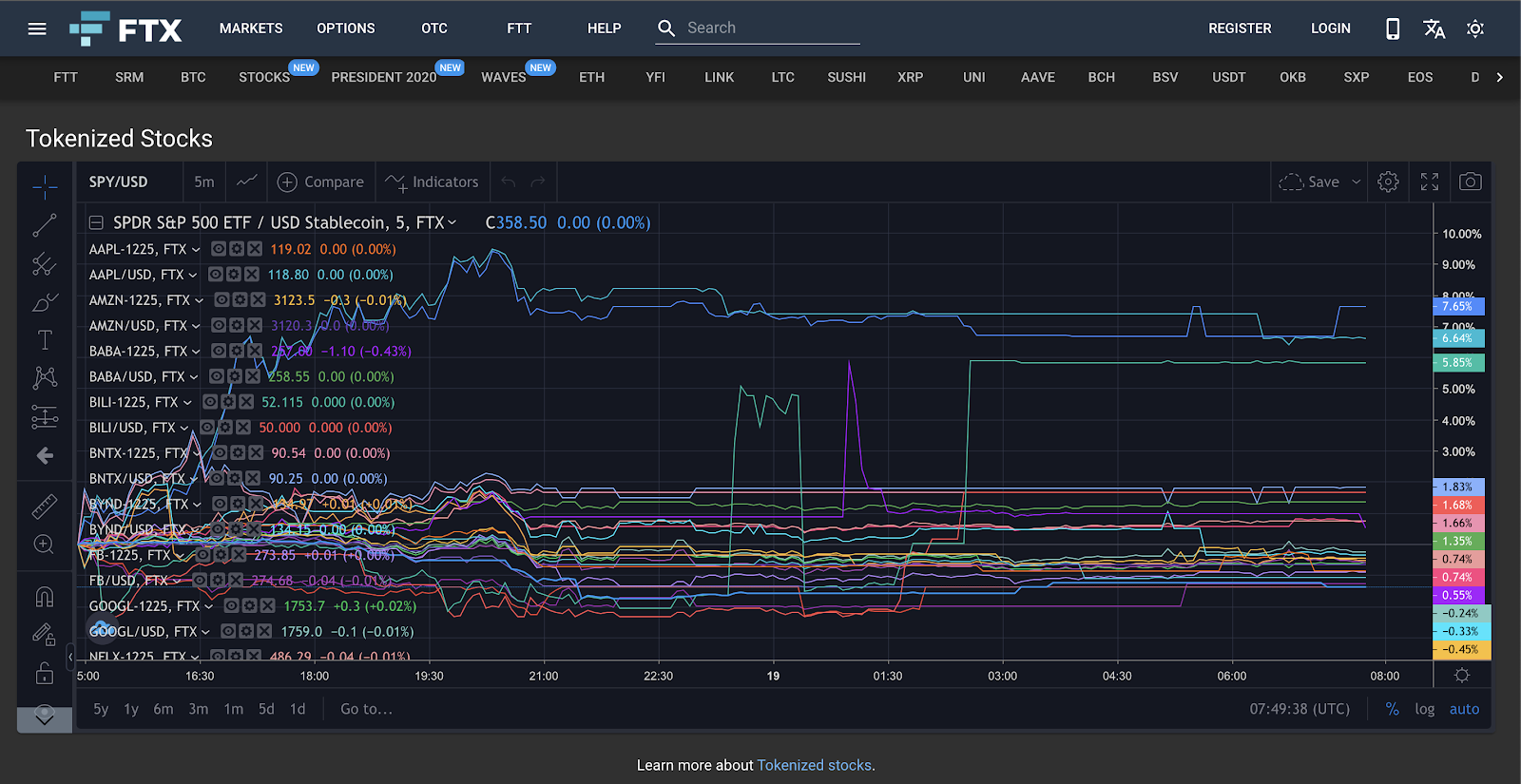The image size is (1521, 784).
Task: Redo the last chart action
Action: [x=538, y=182]
